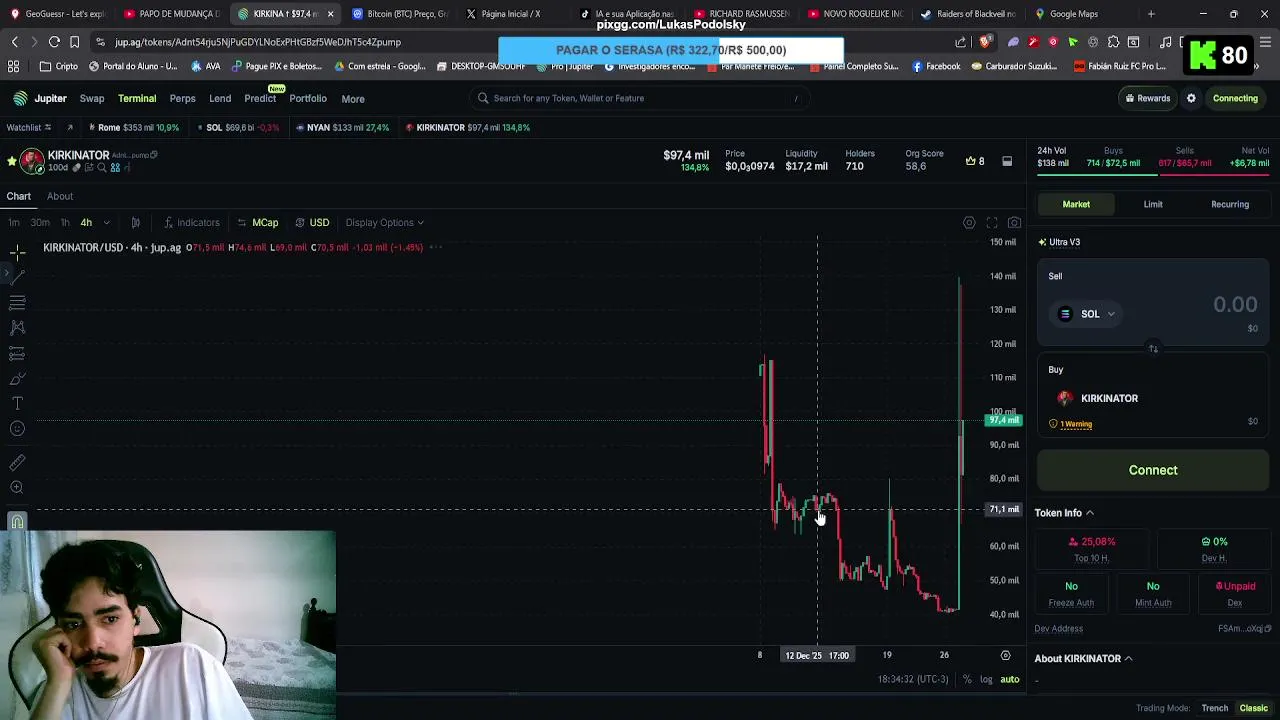Toggle magnet mode in drawing toolbar

(x=17, y=521)
